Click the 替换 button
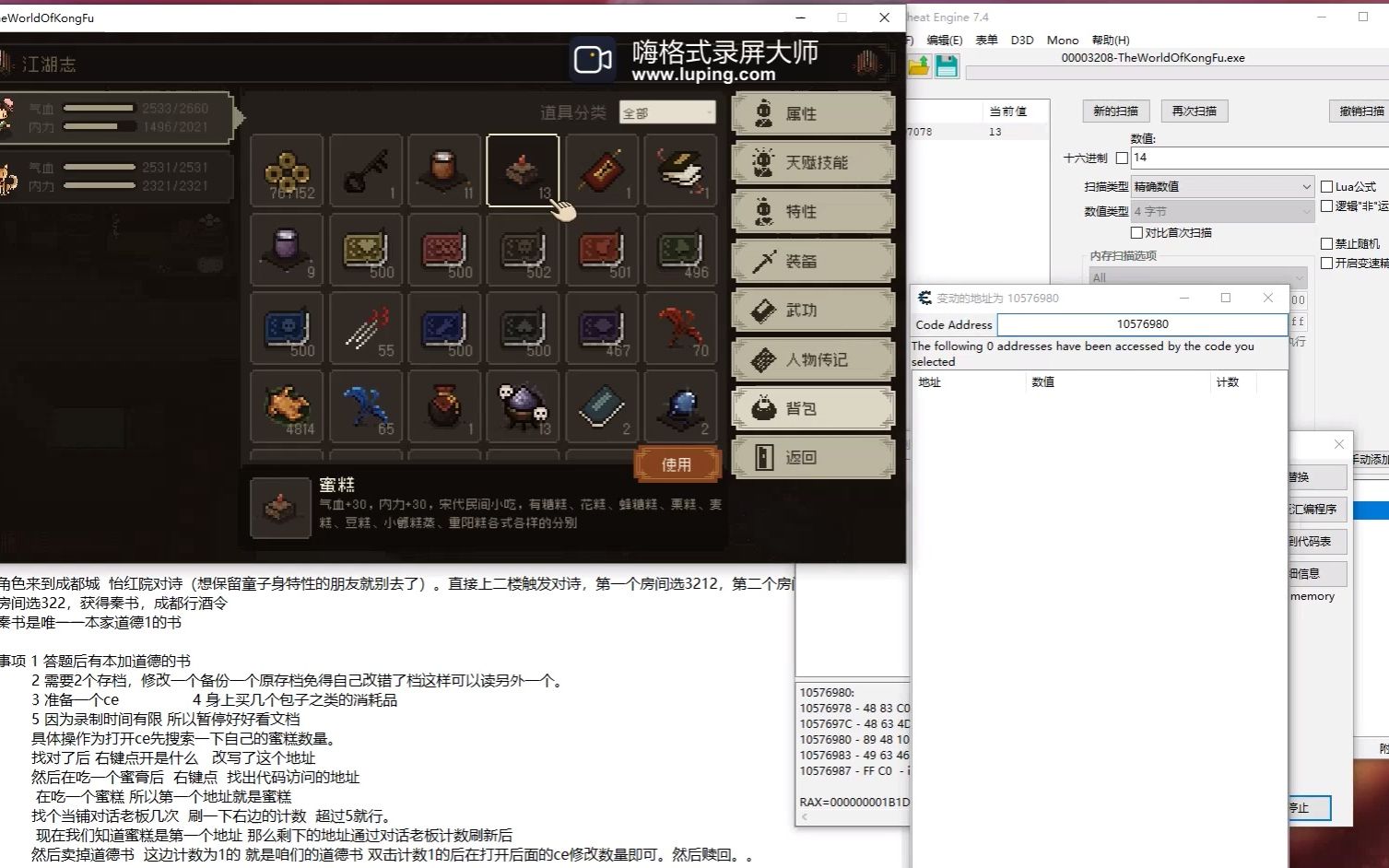The width and height of the screenshot is (1389, 868). 1316,477
